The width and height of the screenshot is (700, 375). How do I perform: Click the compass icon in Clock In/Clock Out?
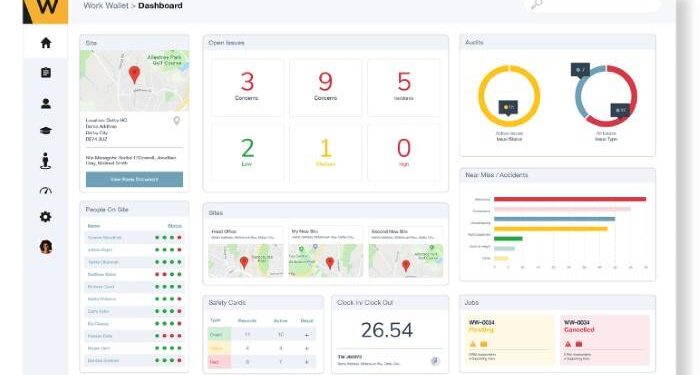[x=435, y=361]
